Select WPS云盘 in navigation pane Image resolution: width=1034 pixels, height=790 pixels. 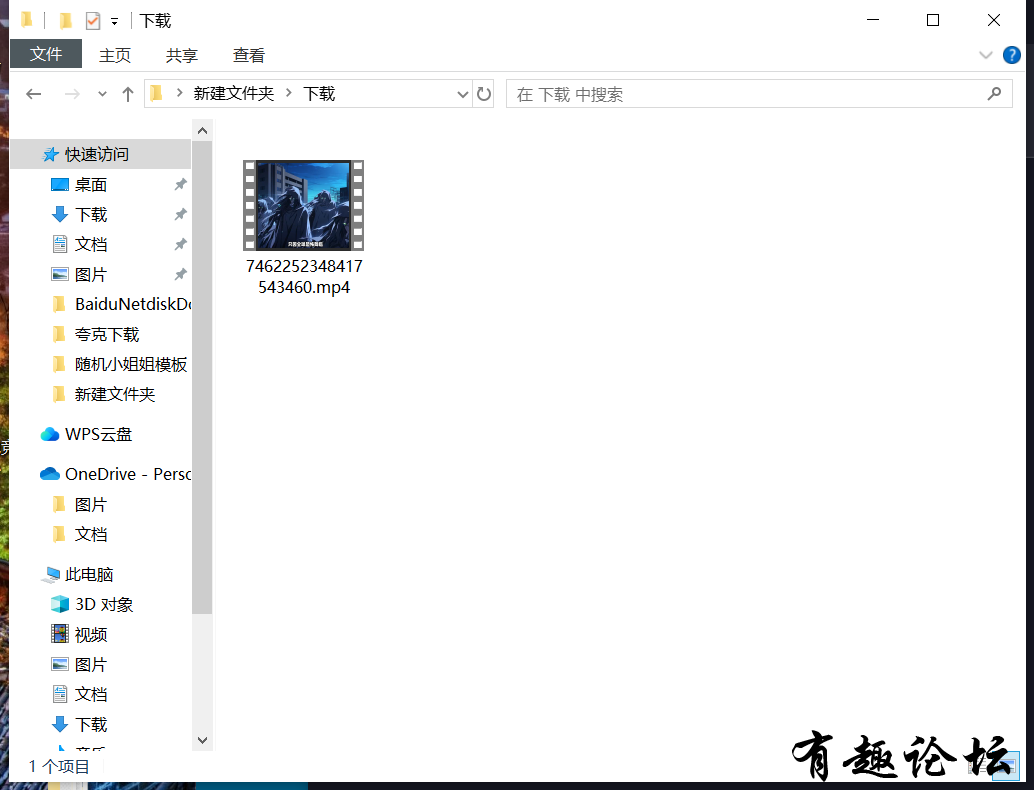pos(98,435)
